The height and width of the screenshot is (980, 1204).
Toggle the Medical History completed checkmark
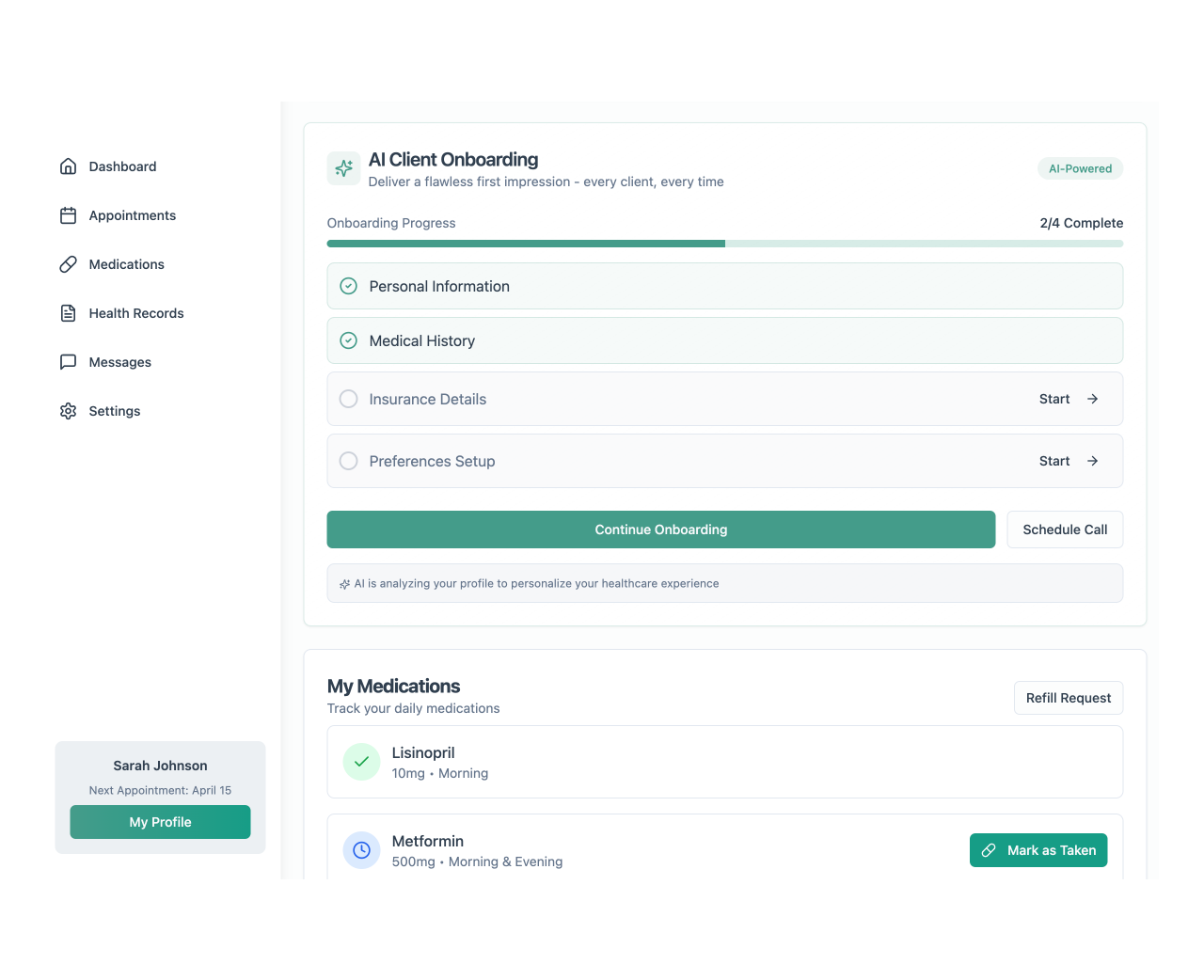pos(348,340)
